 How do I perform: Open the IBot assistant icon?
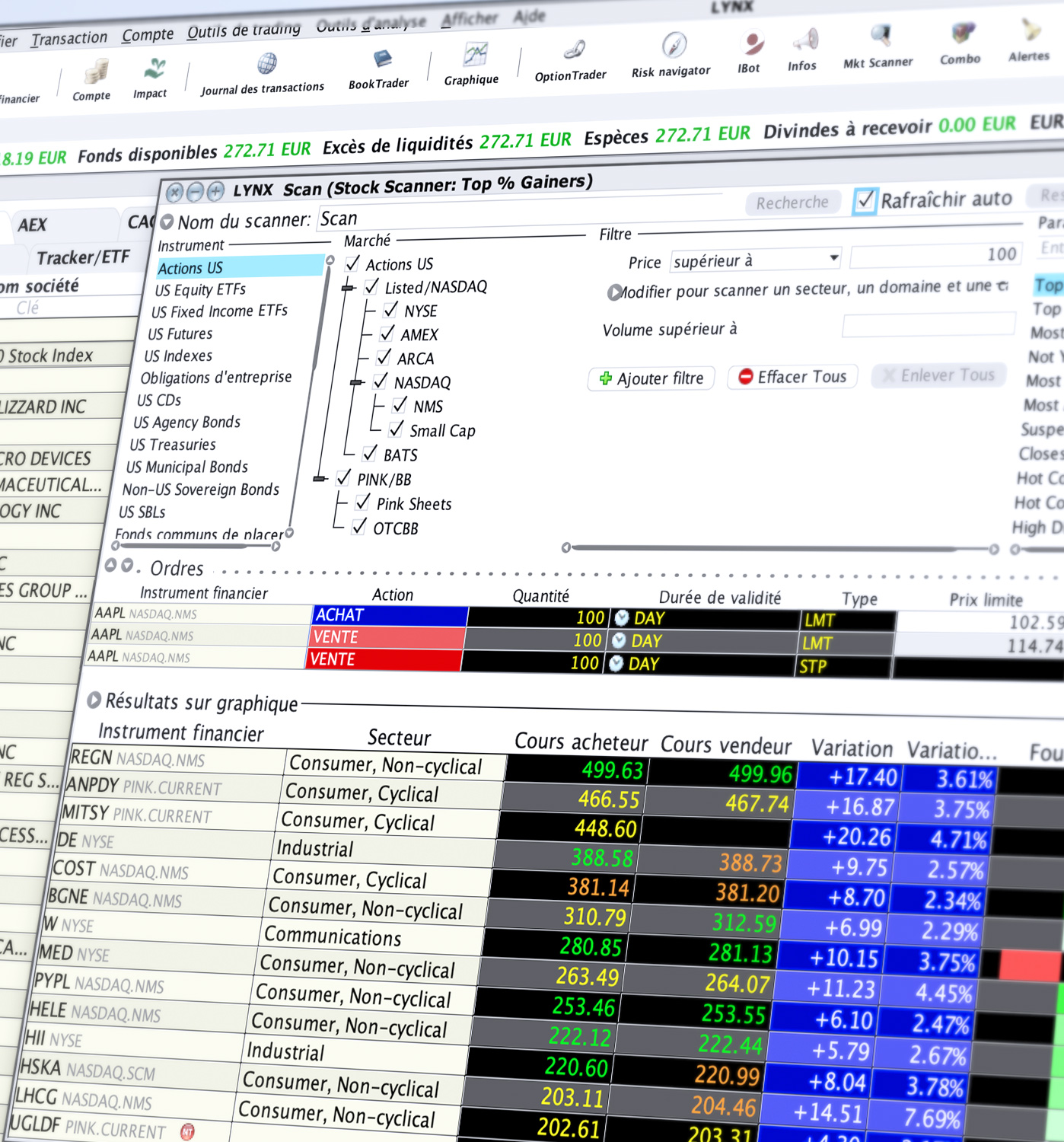(752, 43)
